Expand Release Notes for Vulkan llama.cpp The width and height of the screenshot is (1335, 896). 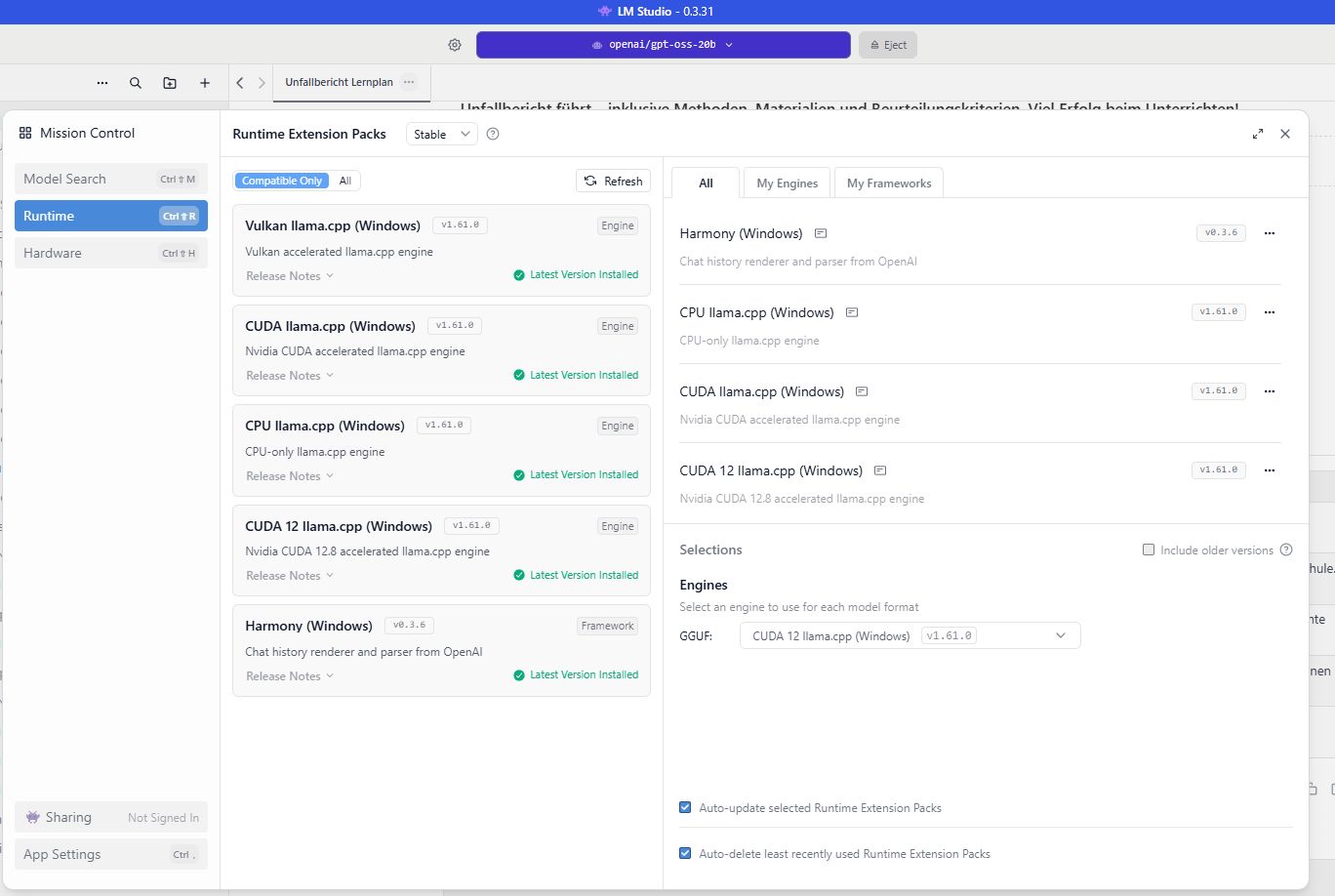[290, 276]
